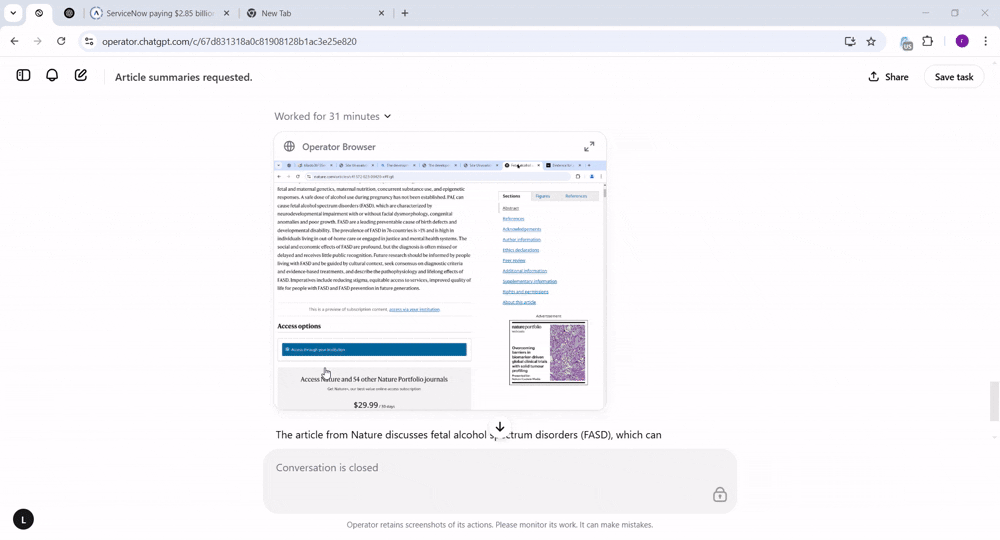Viewport: 1000px width, 540px height.
Task: Reload the page
Action: [61, 41]
